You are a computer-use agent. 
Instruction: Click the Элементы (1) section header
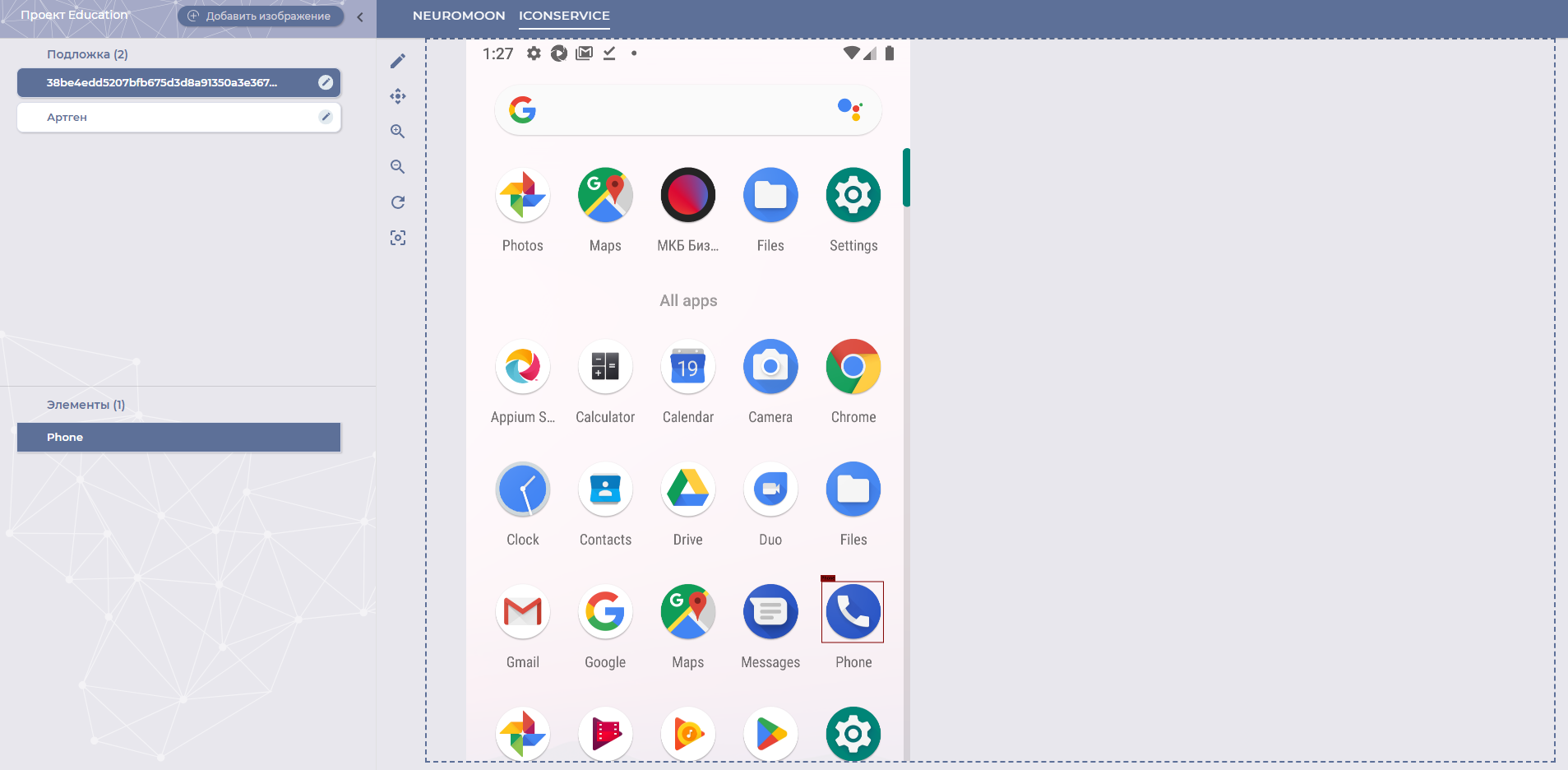(x=86, y=405)
